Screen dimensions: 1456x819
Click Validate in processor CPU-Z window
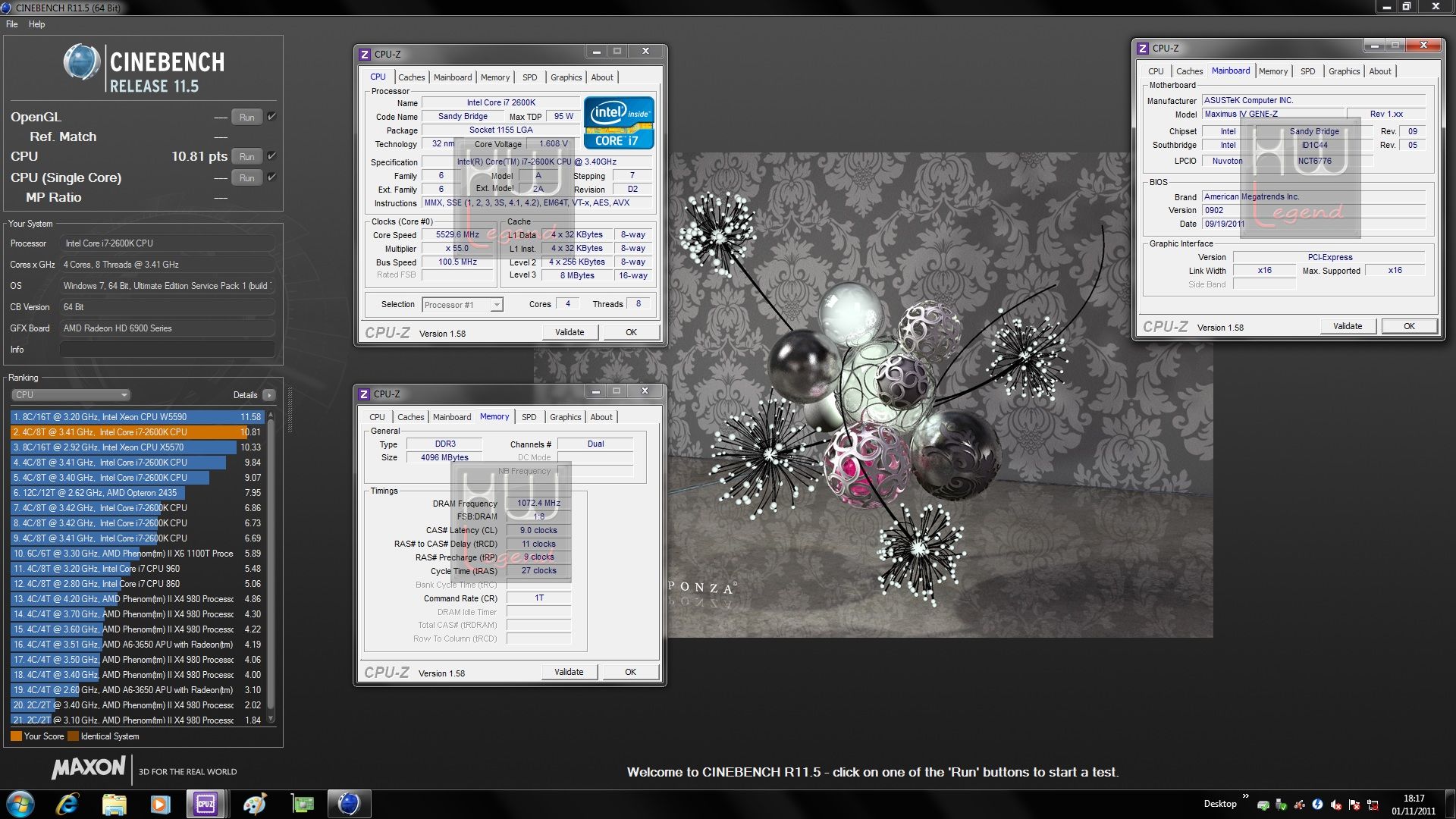570,332
